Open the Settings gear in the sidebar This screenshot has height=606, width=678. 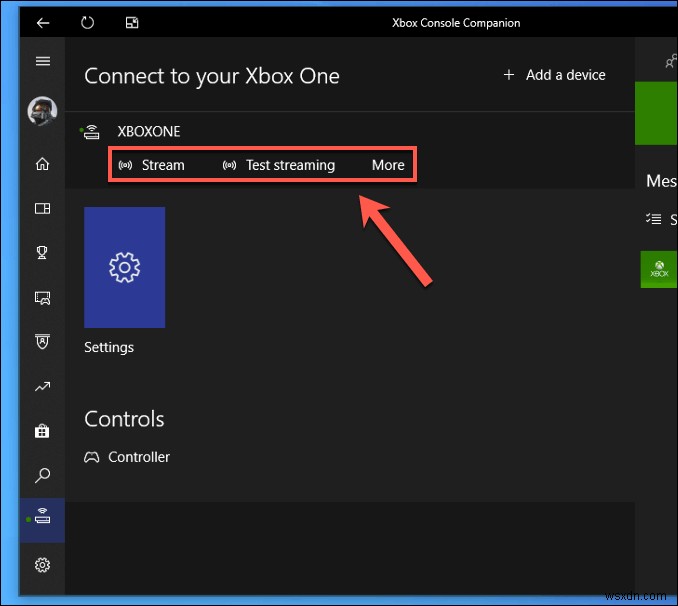point(42,565)
